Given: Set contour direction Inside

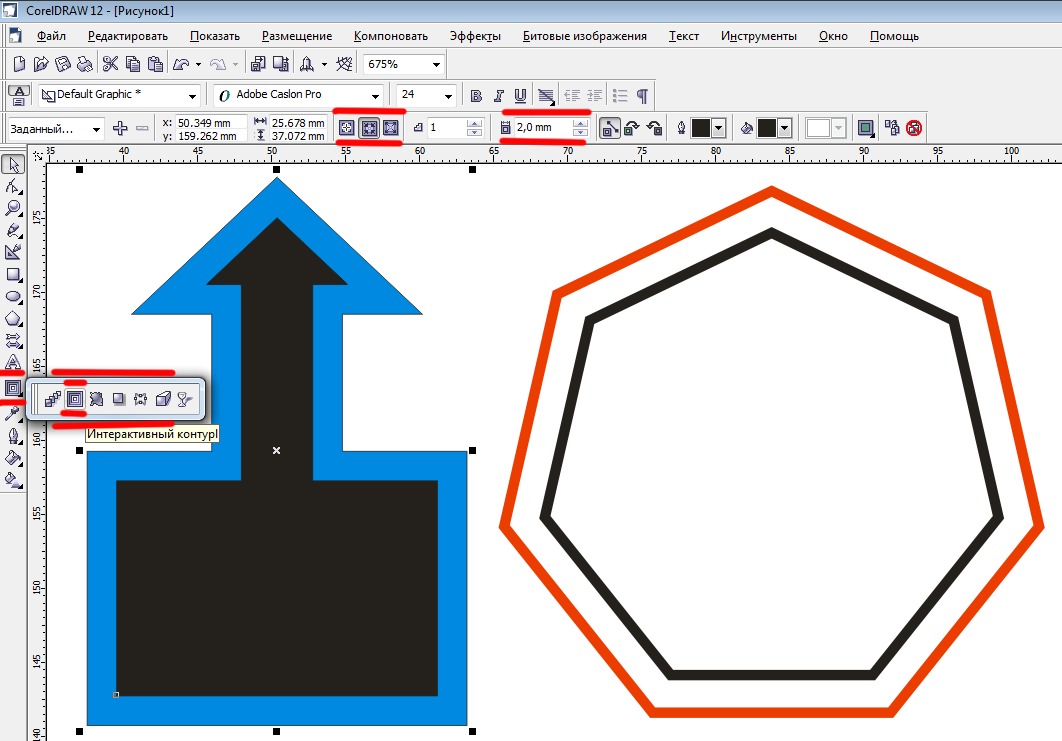Looking at the screenshot, I should 369,127.
